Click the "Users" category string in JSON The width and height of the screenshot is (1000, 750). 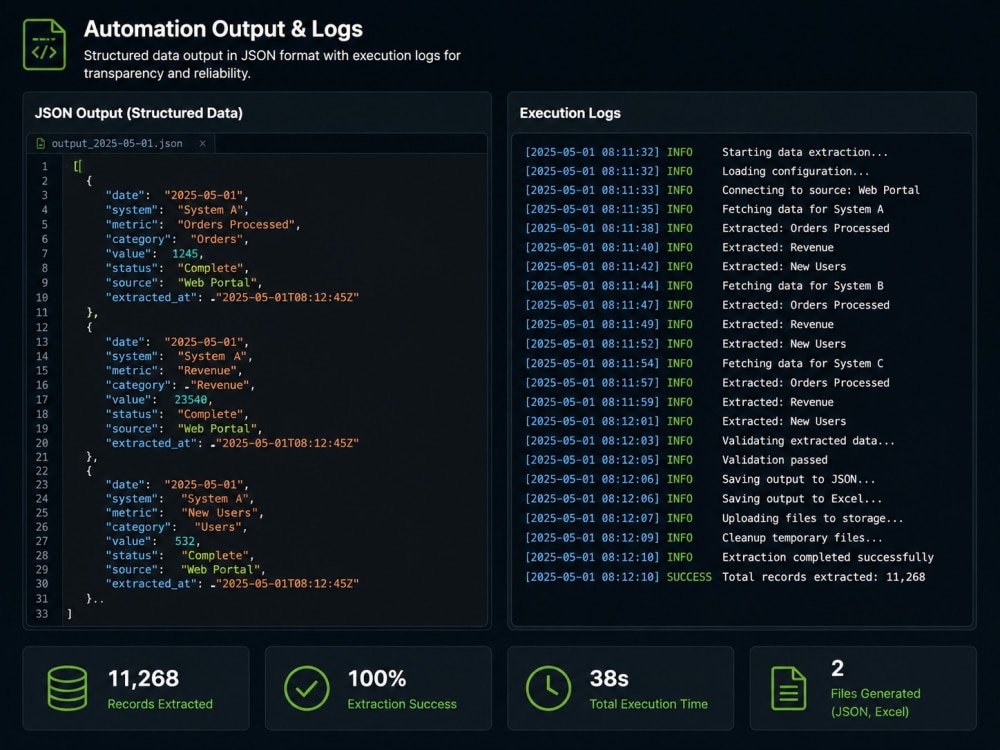218,527
